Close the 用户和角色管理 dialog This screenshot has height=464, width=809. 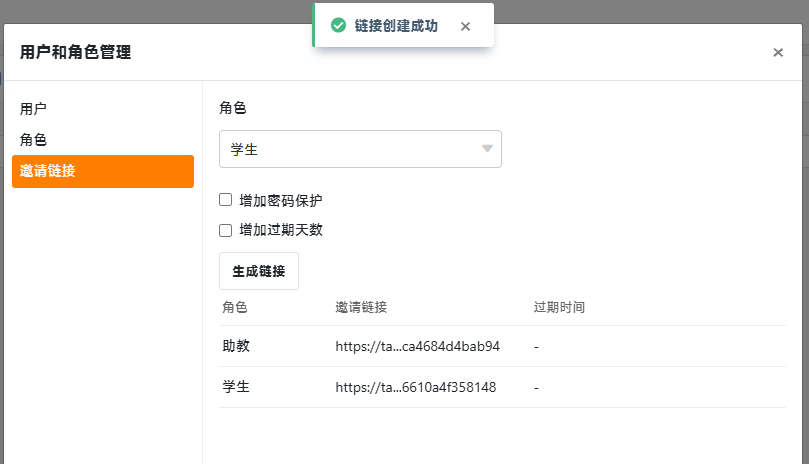pyautogui.click(x=778, y=52)
